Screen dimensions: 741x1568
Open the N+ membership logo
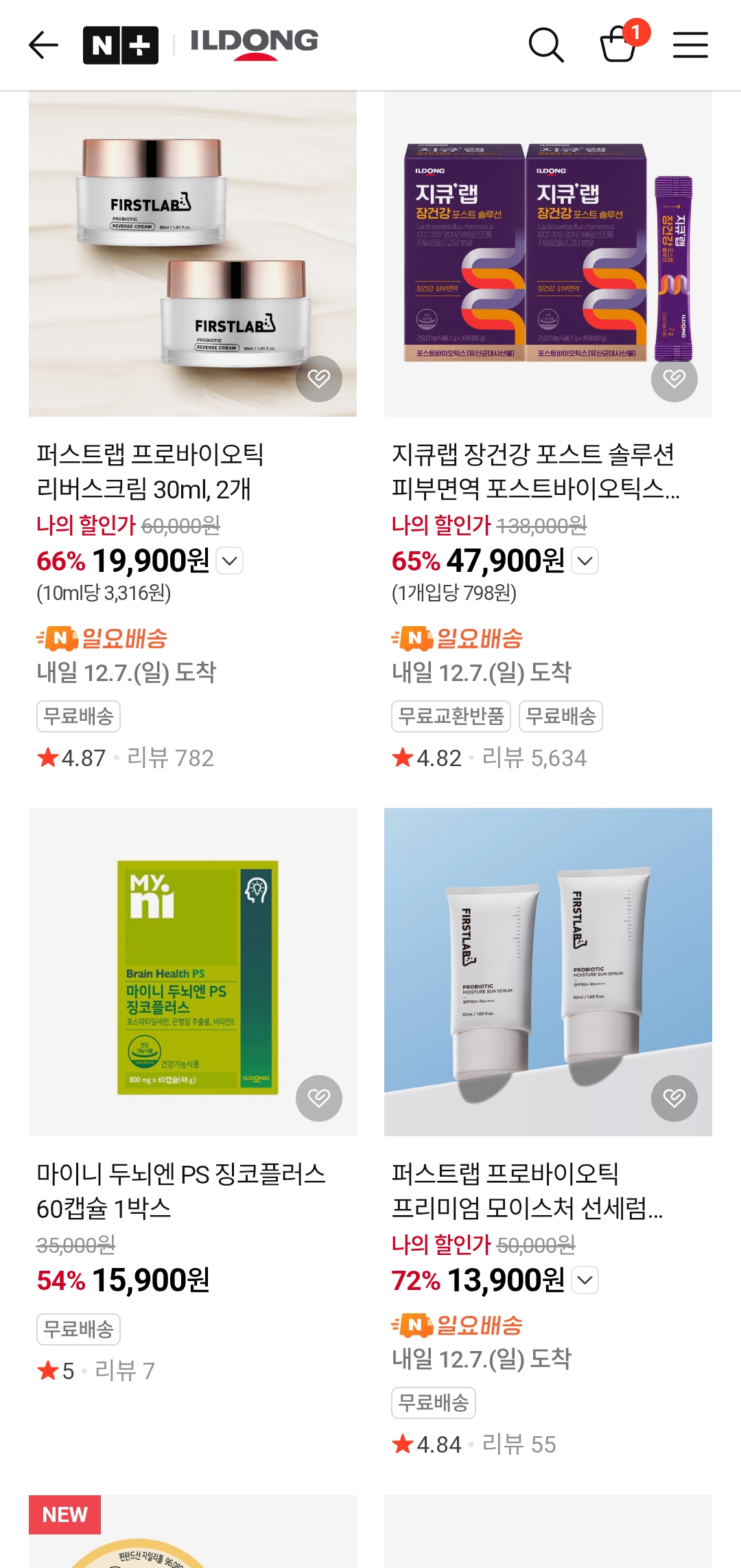point(121,45)
